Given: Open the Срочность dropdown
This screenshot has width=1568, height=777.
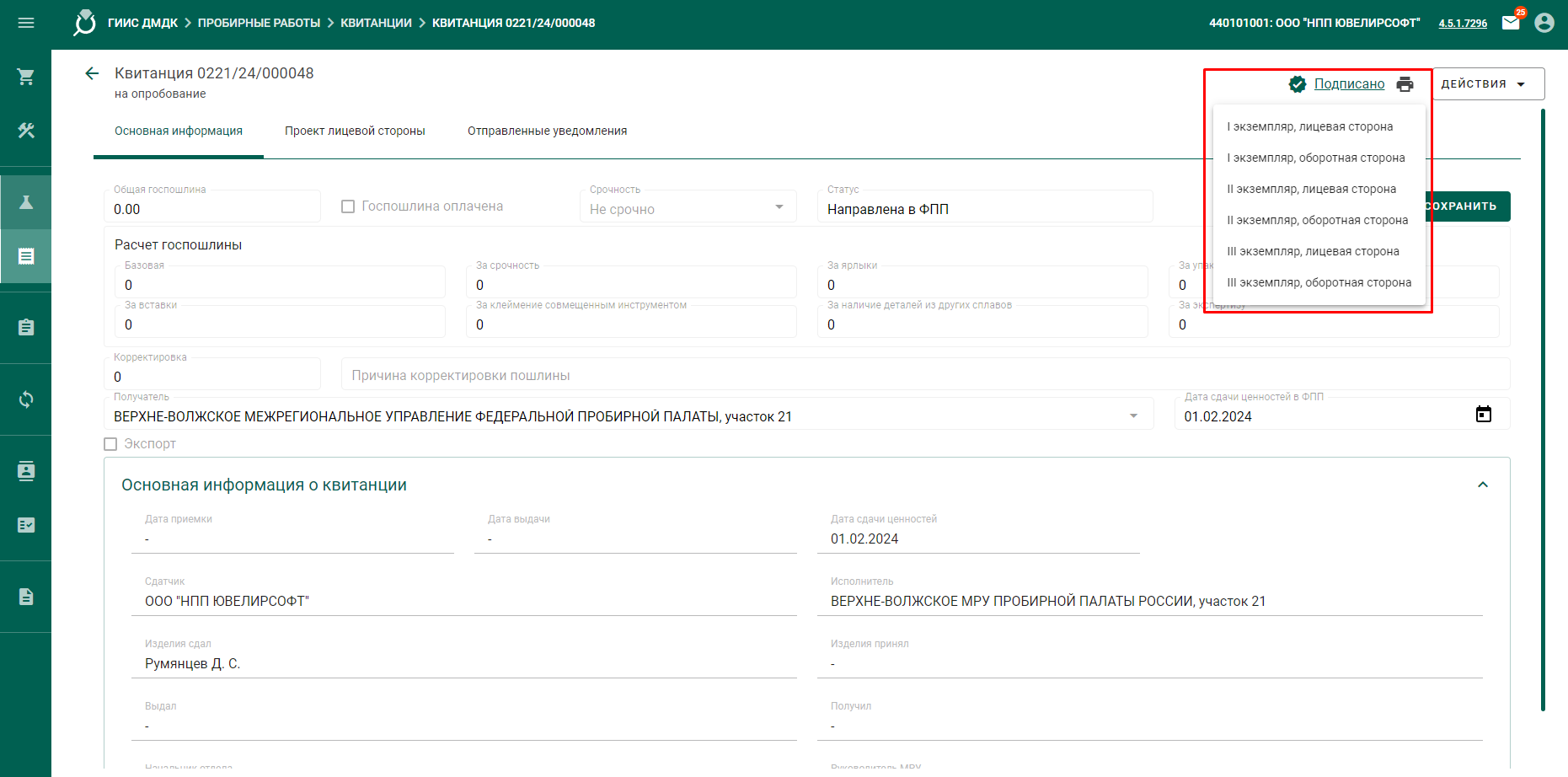Looking at the screenshot, I should [688, 206].
